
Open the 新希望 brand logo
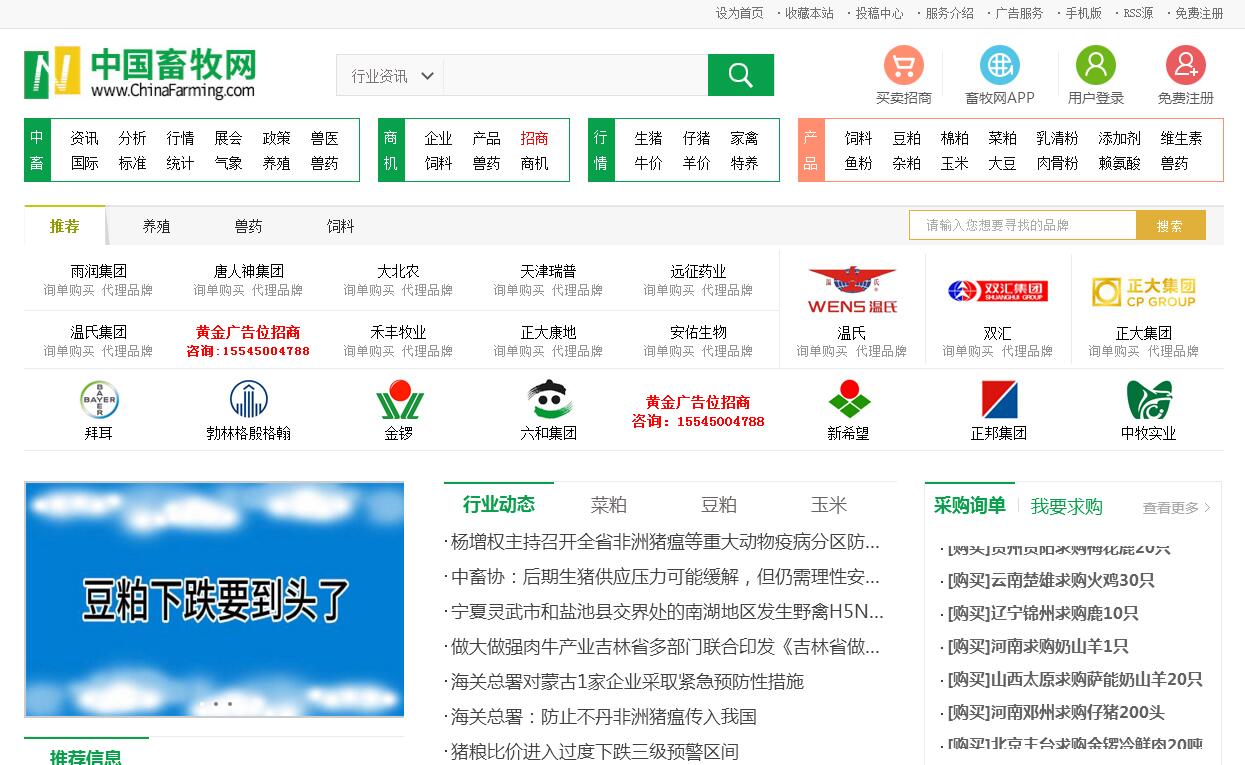pyautogui.click(x=848, y=400)
